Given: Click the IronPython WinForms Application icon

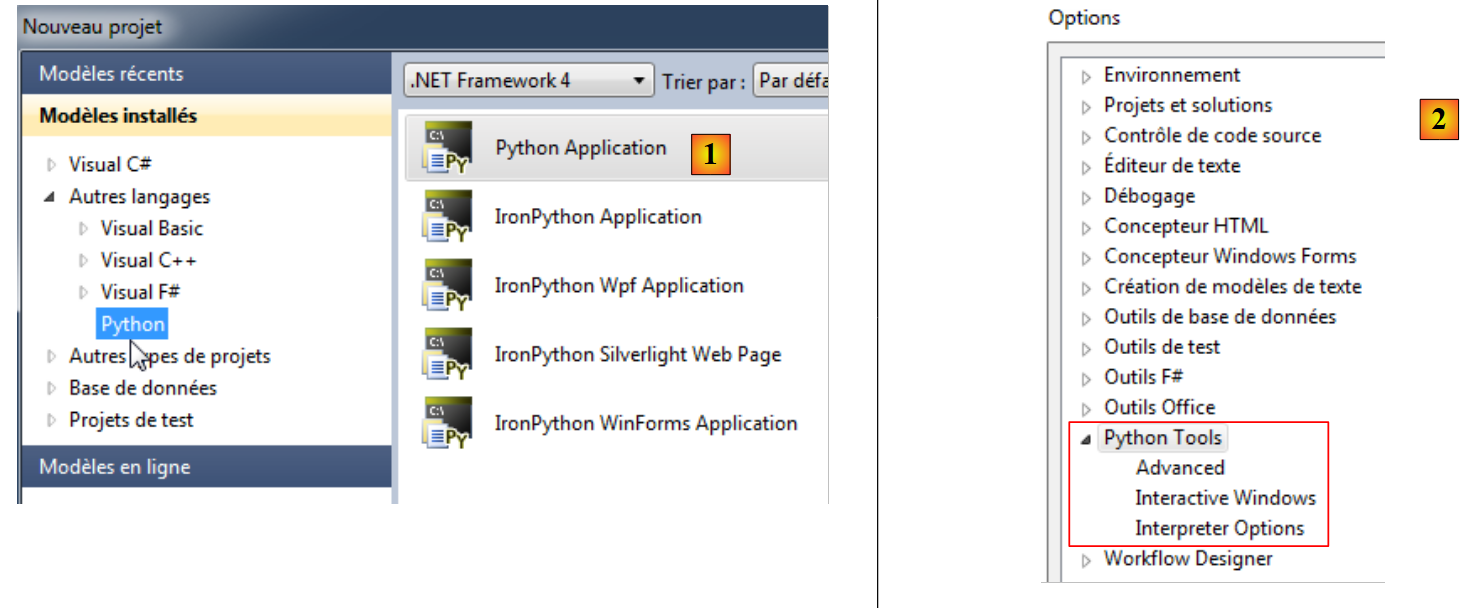Looking at the screenshot, I should pos(447,423).
